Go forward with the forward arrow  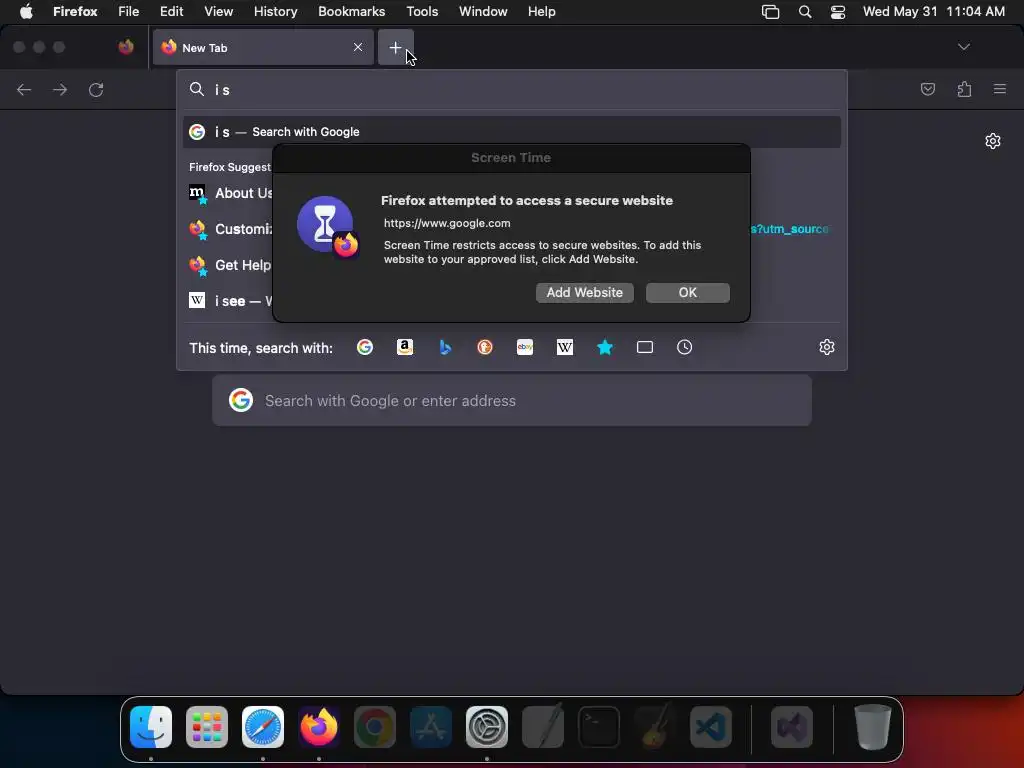point(60,89)
